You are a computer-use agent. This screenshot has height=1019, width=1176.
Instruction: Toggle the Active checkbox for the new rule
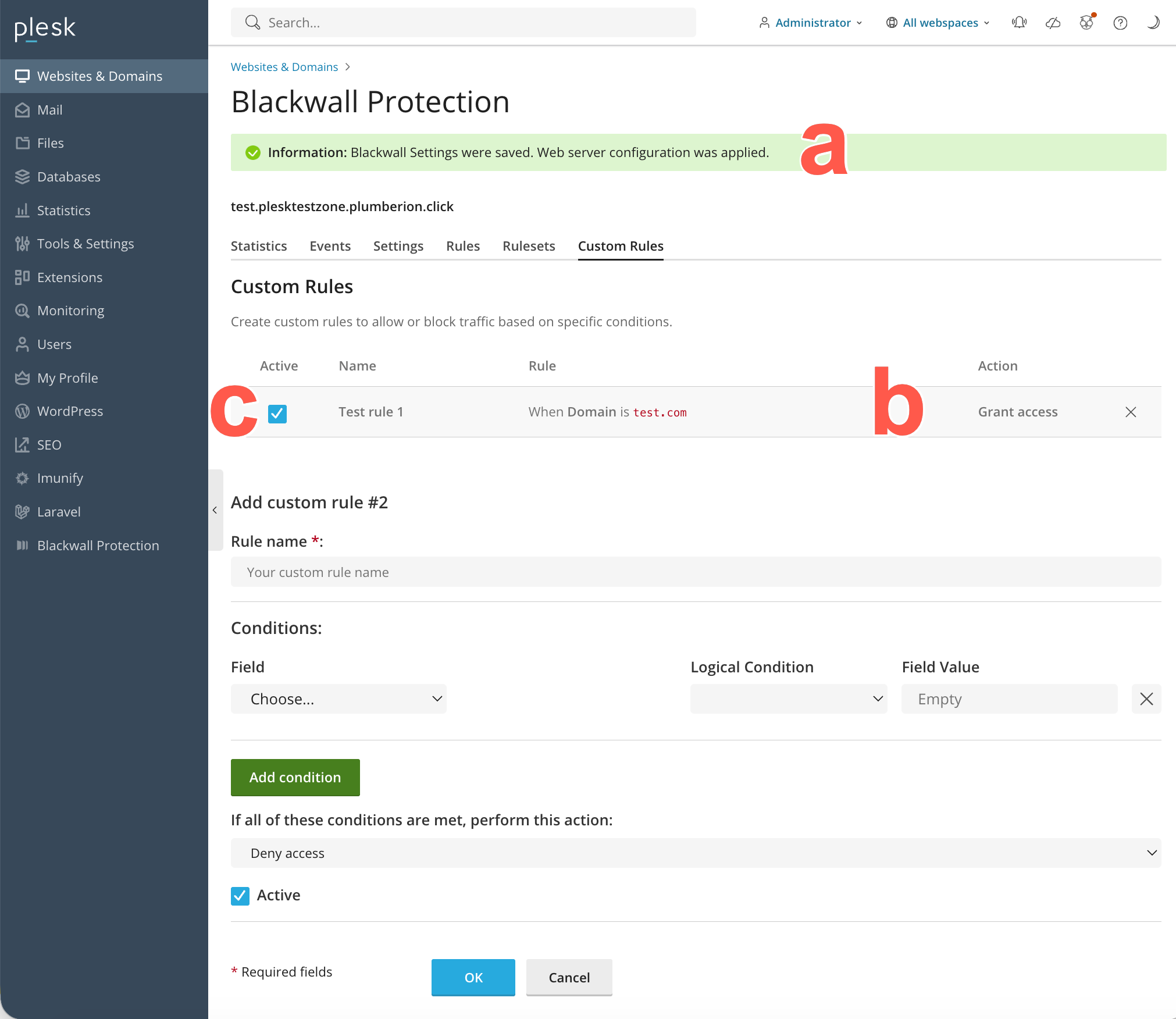[240, 896]
